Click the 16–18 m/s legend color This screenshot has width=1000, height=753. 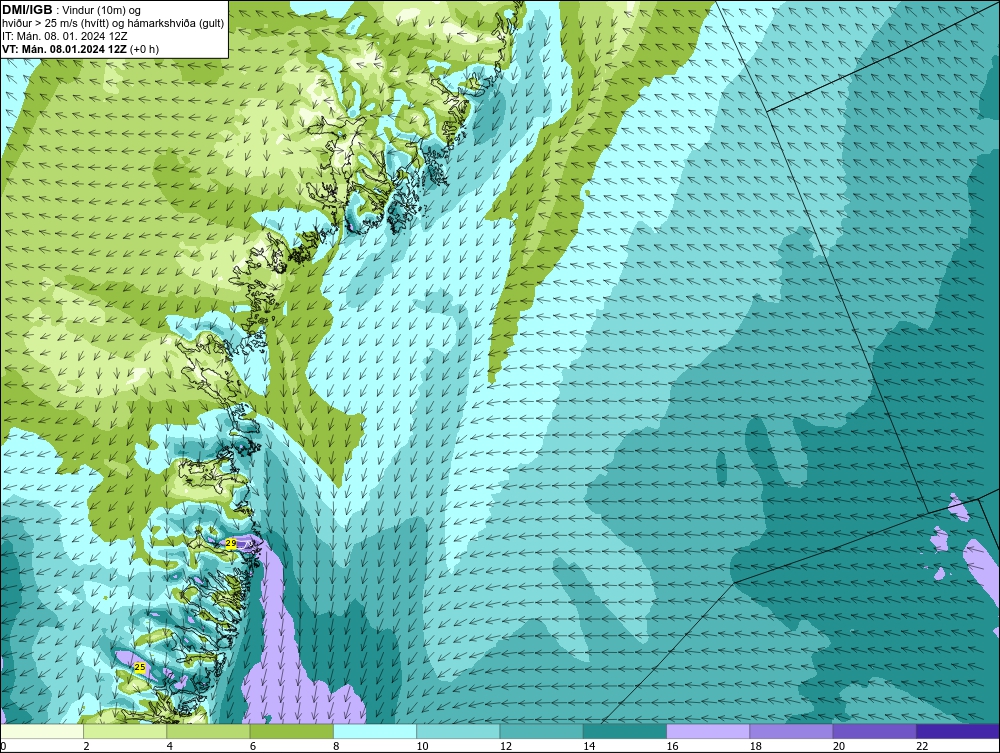(x=708, y=731)
